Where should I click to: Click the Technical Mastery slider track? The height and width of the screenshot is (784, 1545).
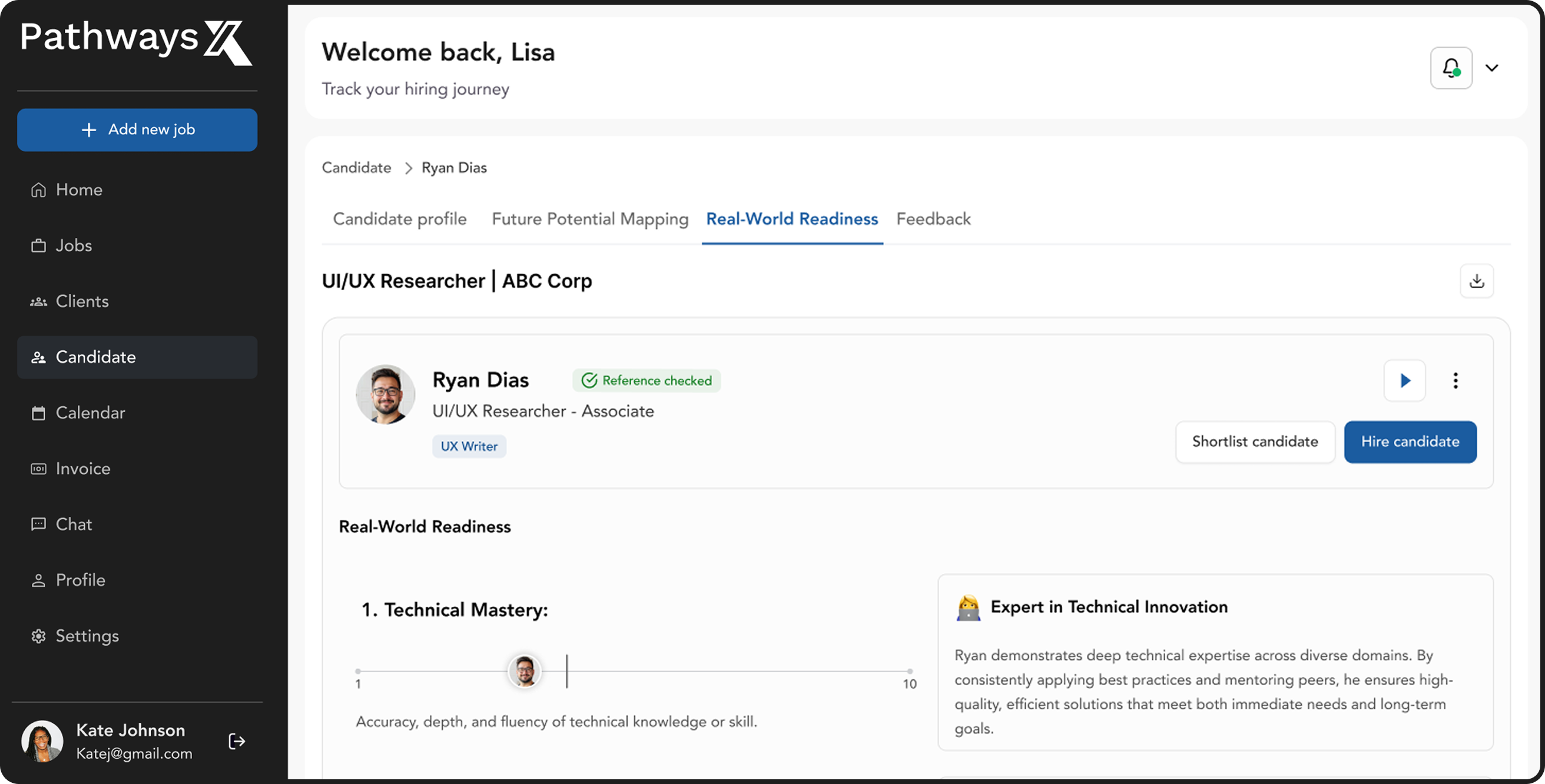[634, 672]
